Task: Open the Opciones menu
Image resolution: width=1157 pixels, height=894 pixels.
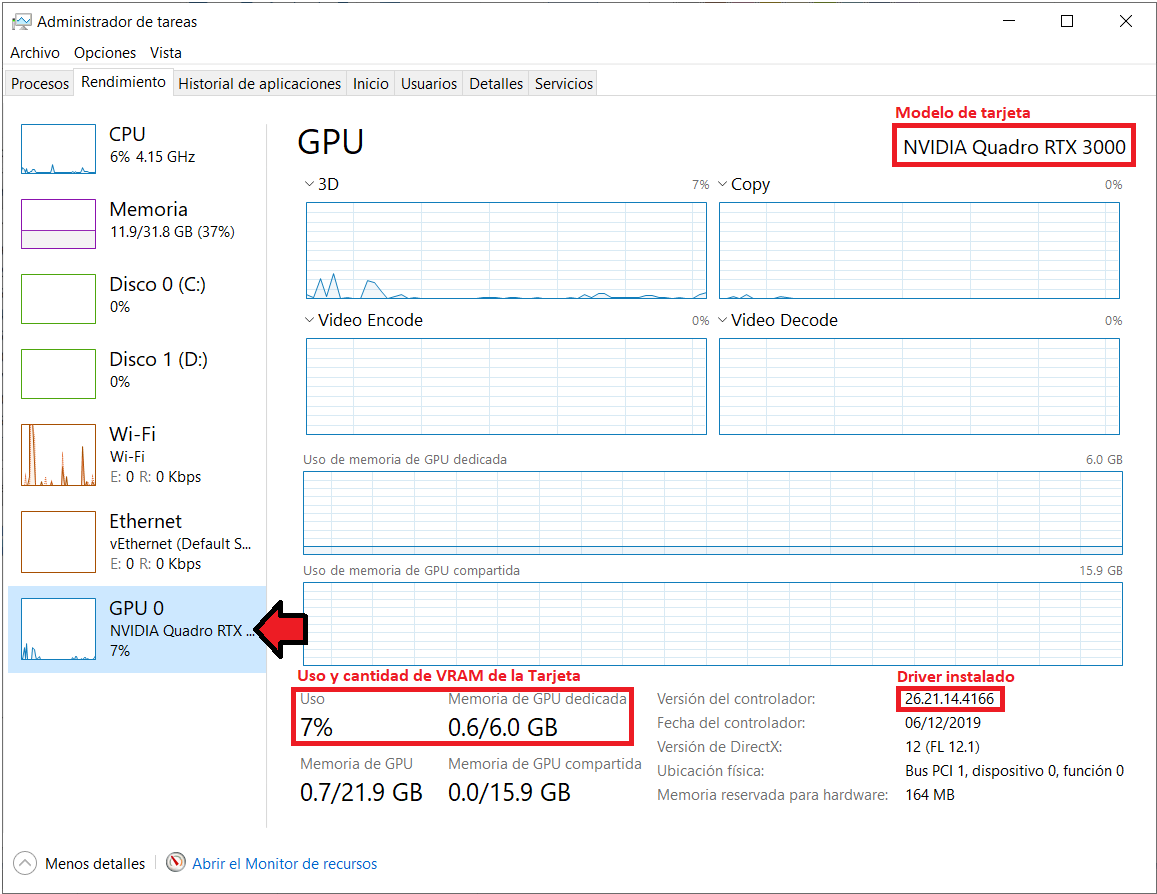Action: tap(105, 52)
